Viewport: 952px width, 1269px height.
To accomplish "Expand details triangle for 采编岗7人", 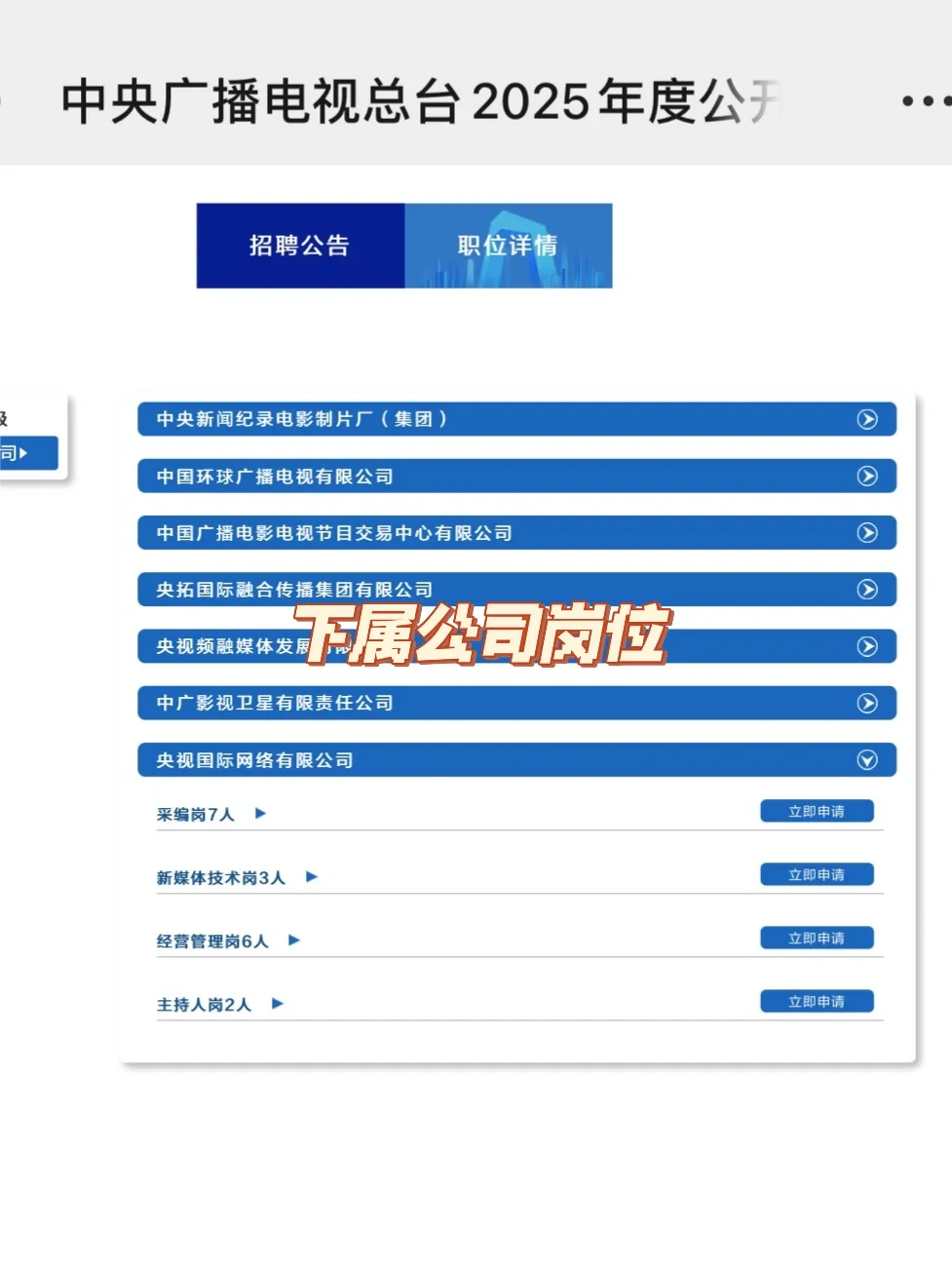I will pyautogui.click(x=260, y=813).
